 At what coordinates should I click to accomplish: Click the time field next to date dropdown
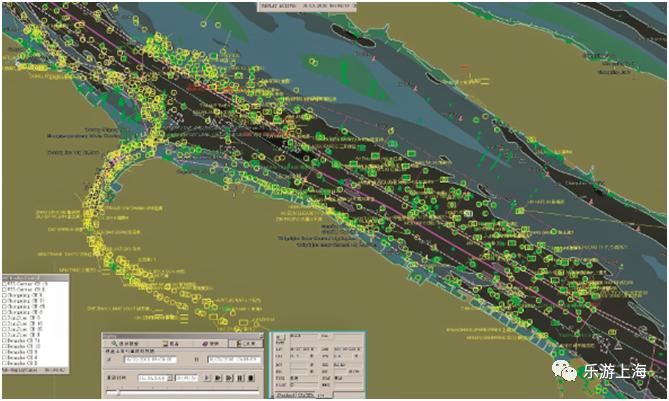[x=185, y=377]
